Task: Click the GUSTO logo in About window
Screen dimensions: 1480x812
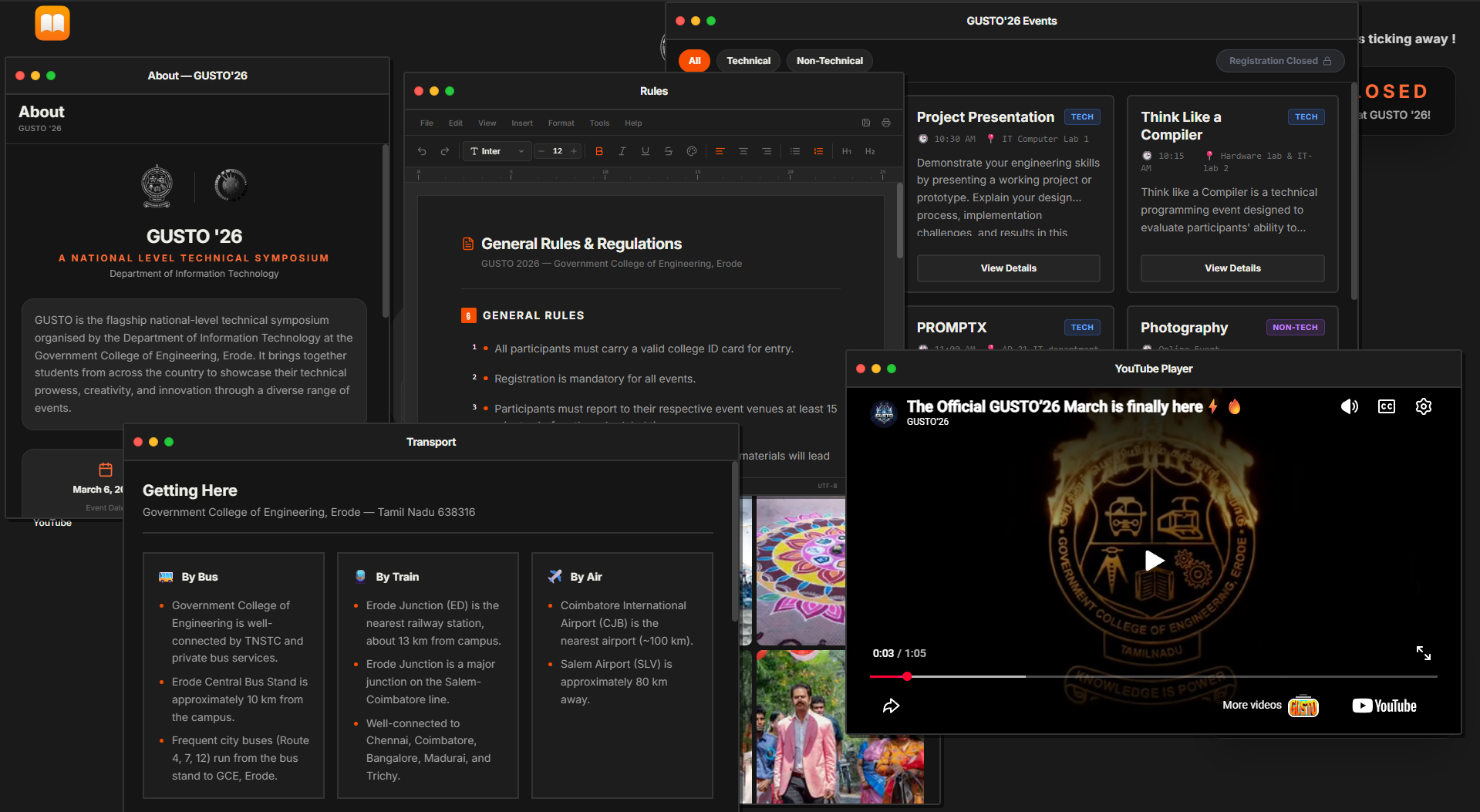Action: coord(230,185)
